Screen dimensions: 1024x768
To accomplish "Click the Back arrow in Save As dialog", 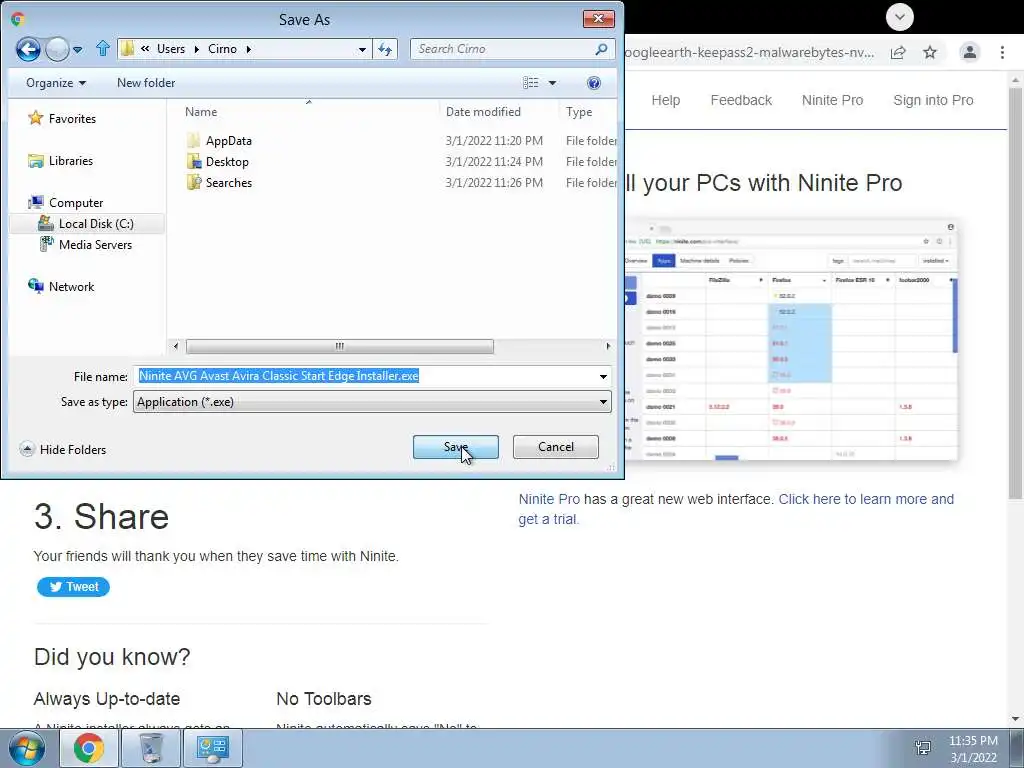I will pos(28,49).
